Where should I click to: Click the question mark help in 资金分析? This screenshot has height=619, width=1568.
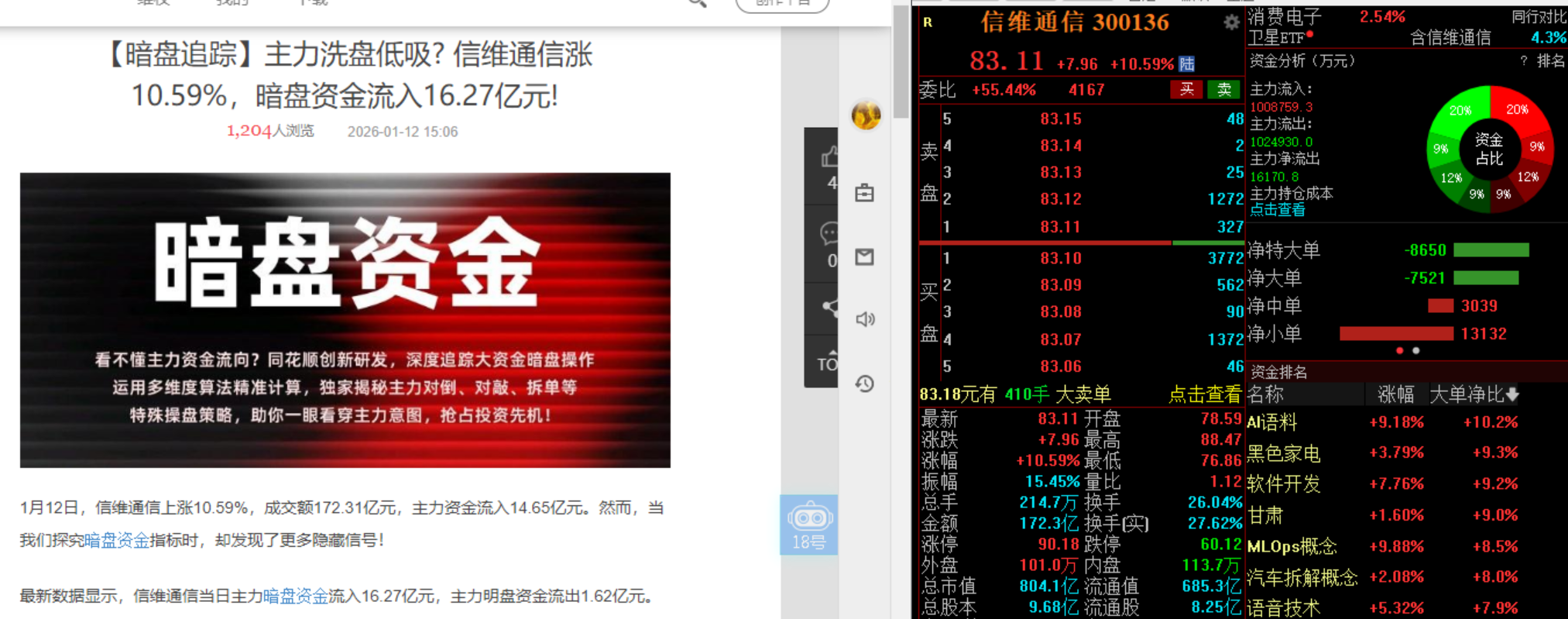pyautogui.click(x=1523, y=60)
